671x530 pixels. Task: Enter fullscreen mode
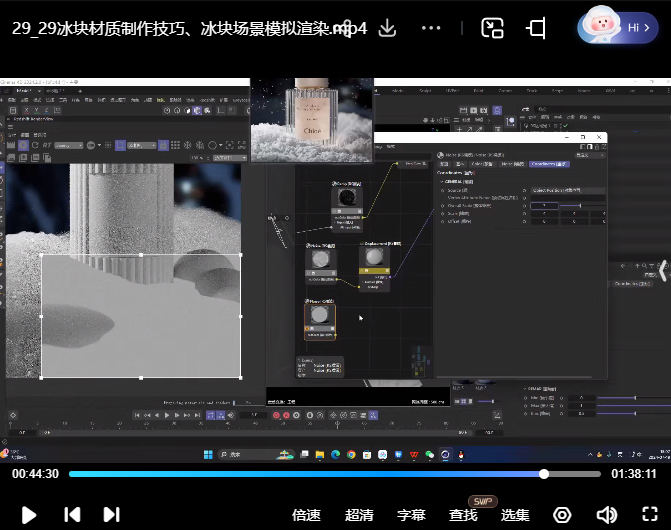tap(648, 515)
